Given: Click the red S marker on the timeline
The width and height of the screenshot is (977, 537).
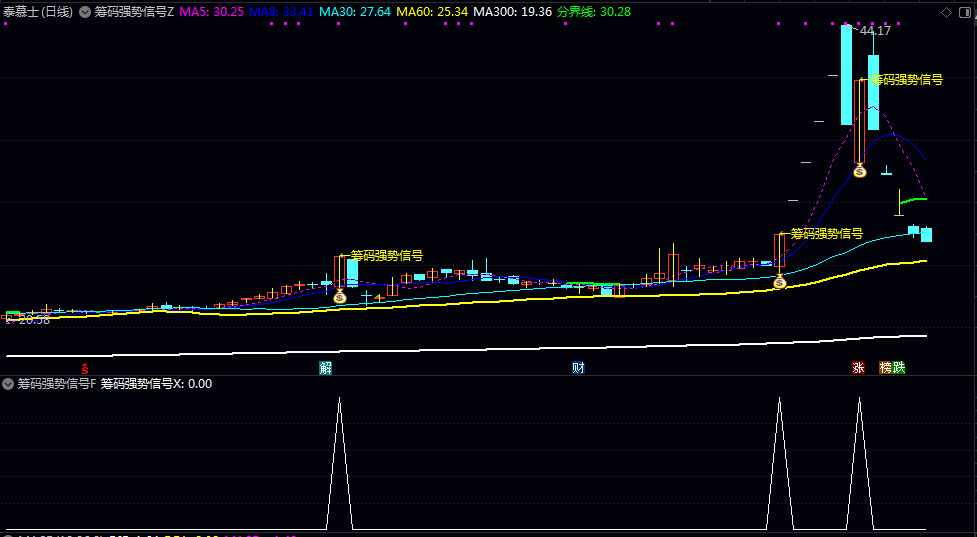Looking at the screenshot, I should 85,367.
